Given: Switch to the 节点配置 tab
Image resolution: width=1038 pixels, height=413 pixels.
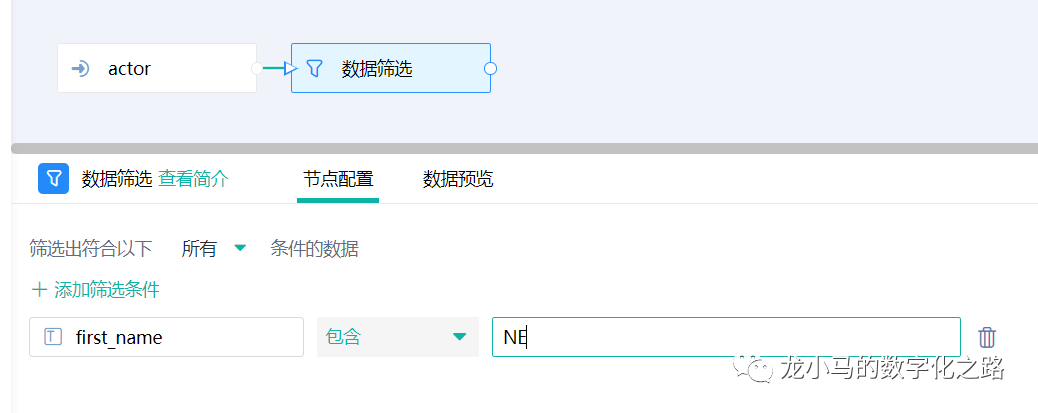Looking at the screenshot, I should pos(338,180).
